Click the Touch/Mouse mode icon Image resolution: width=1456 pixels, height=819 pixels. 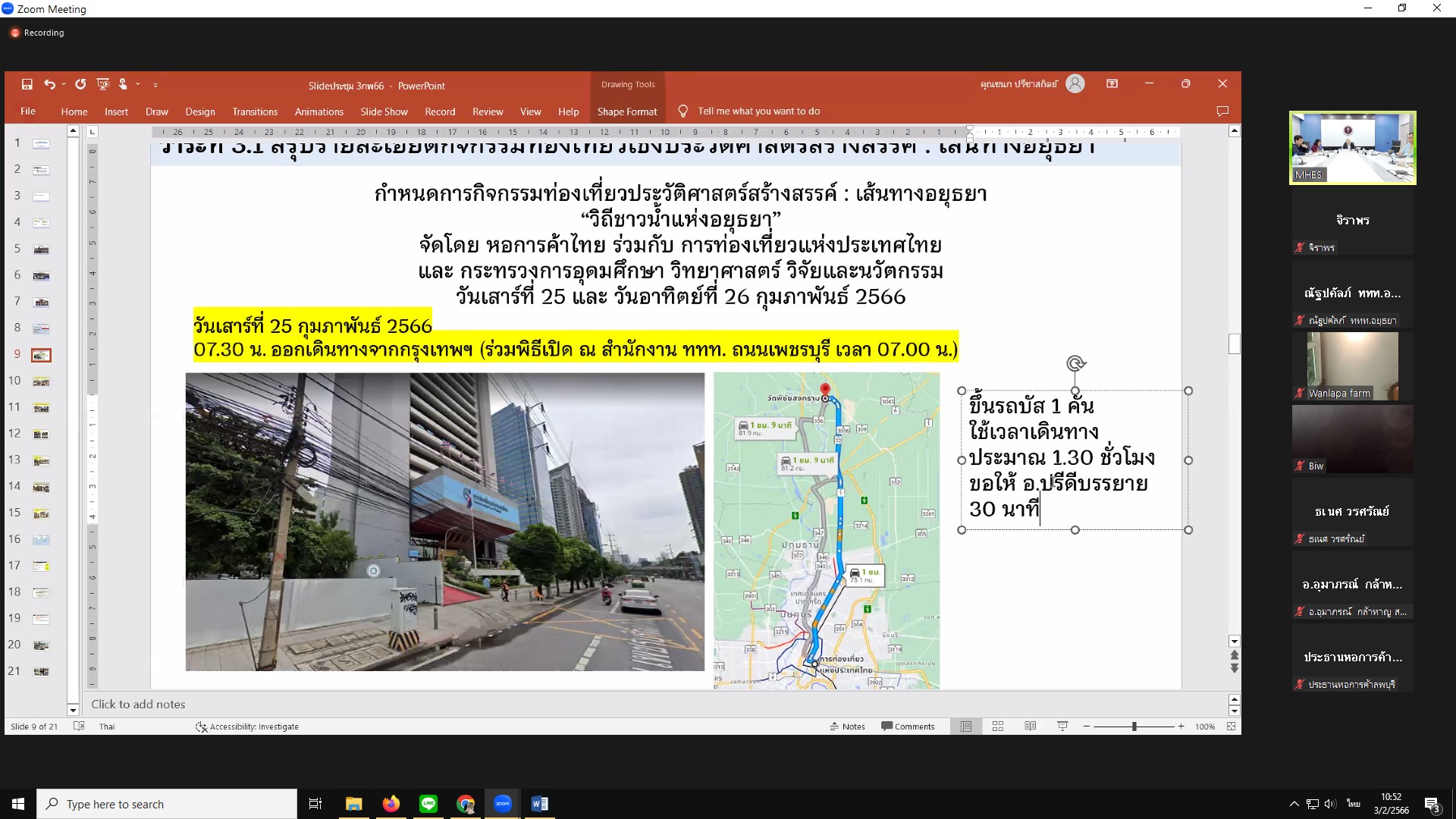point(123,84)
